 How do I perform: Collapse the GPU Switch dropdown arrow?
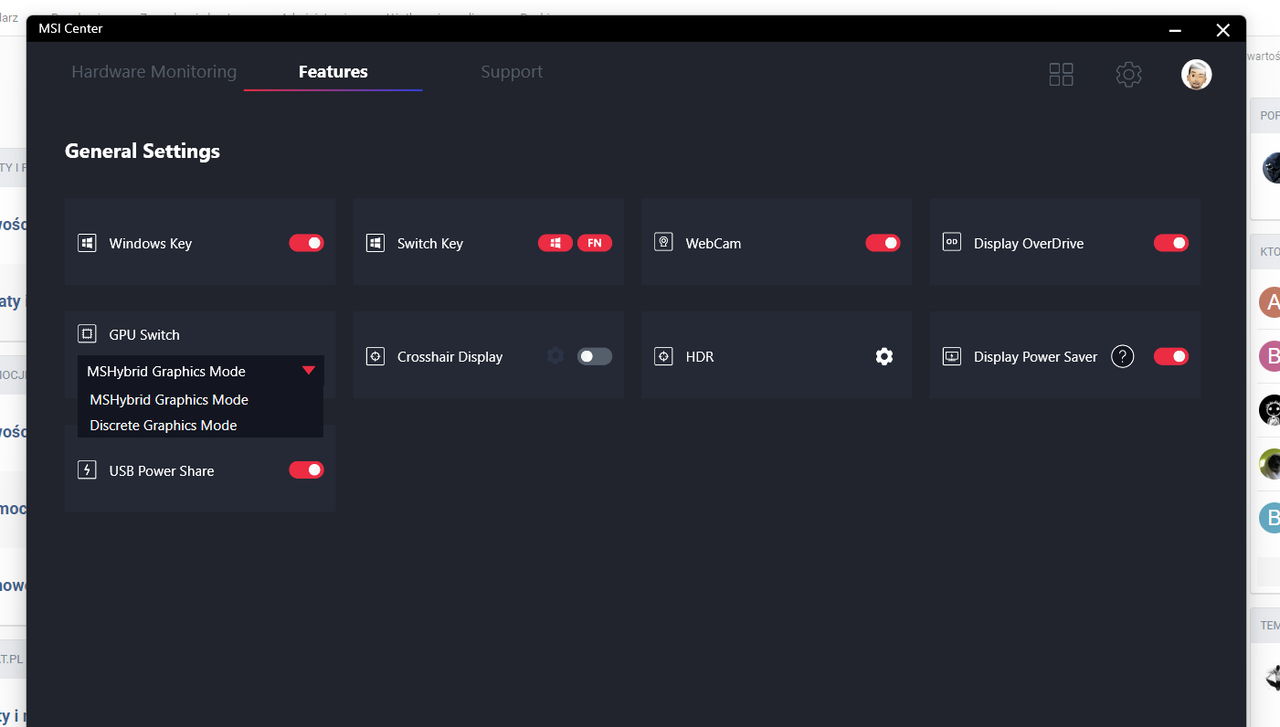coord(308,370)
